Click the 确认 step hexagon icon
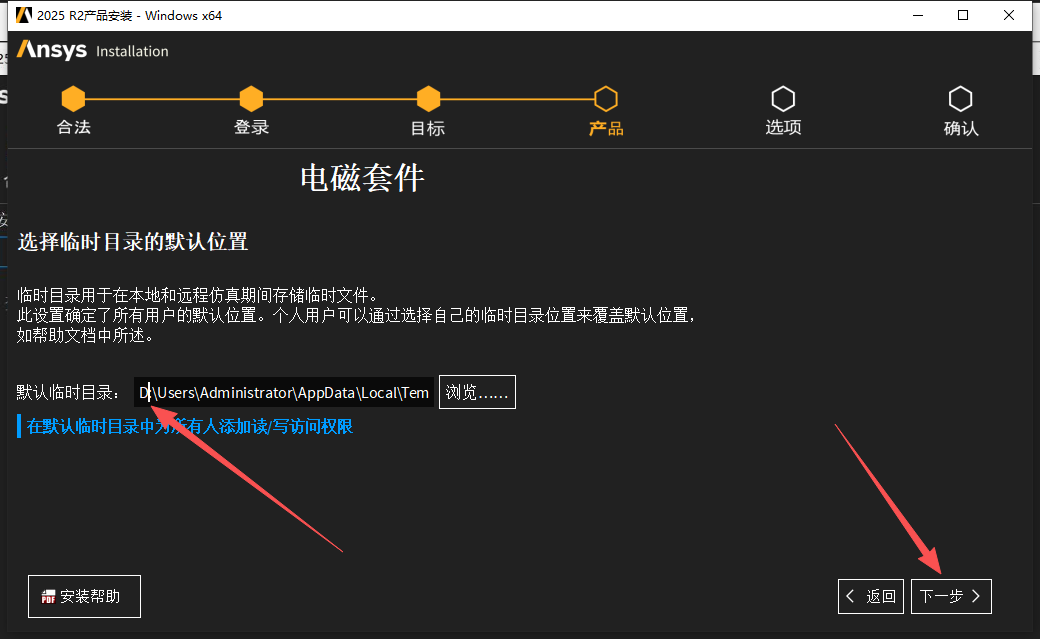 pos(961,99)
